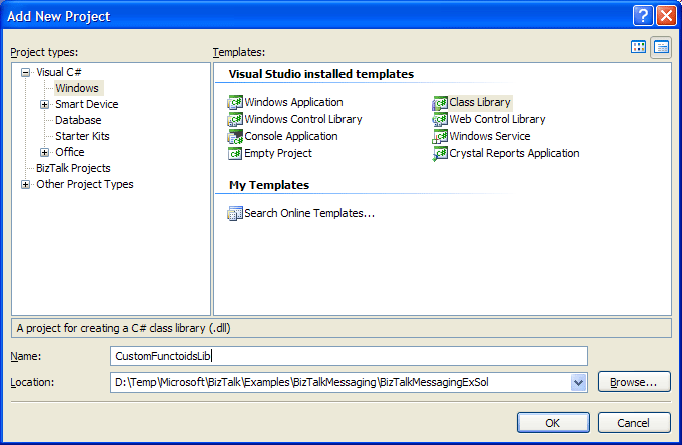The width and height of the screenshot is (682, 445).
Task: Expand the Smart Device node
Action: pos(44,104)
